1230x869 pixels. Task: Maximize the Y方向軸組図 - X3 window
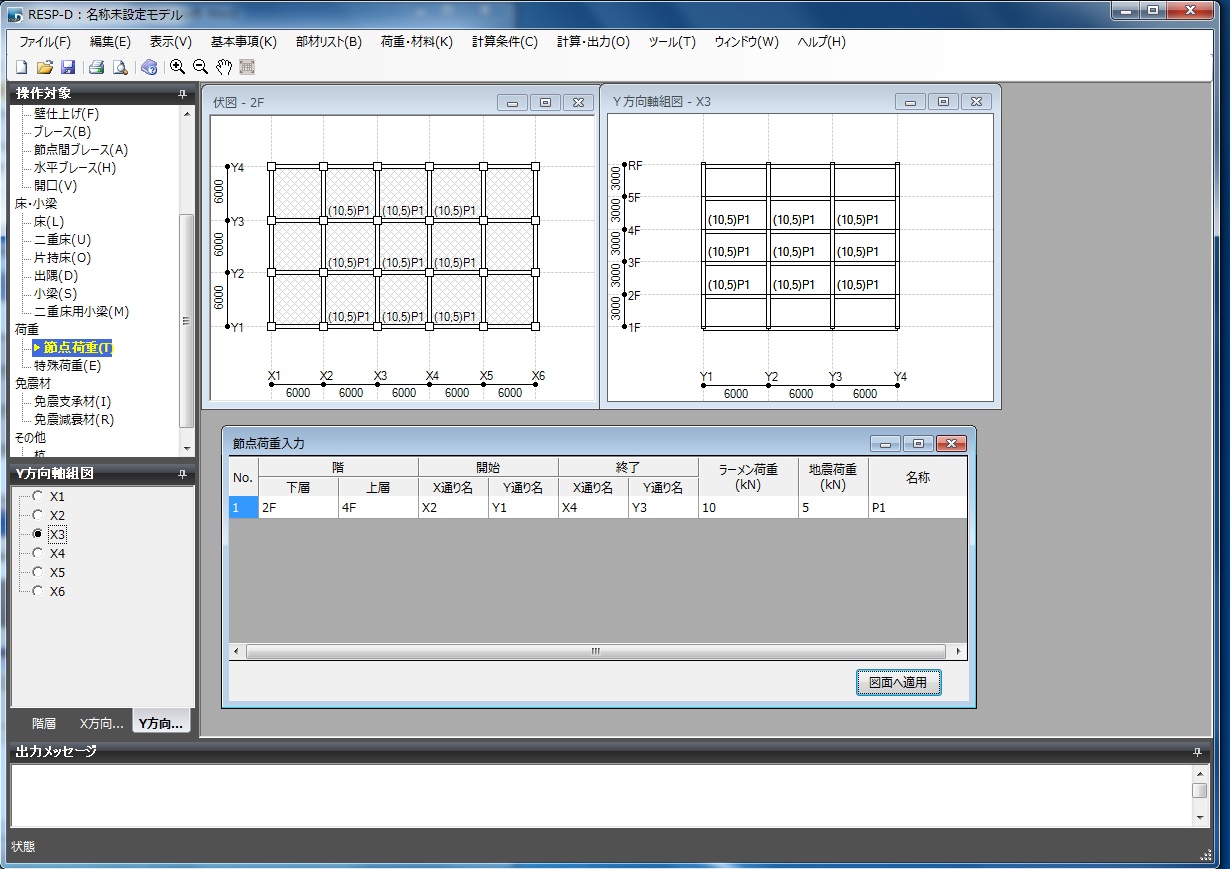tap(943, 102)
